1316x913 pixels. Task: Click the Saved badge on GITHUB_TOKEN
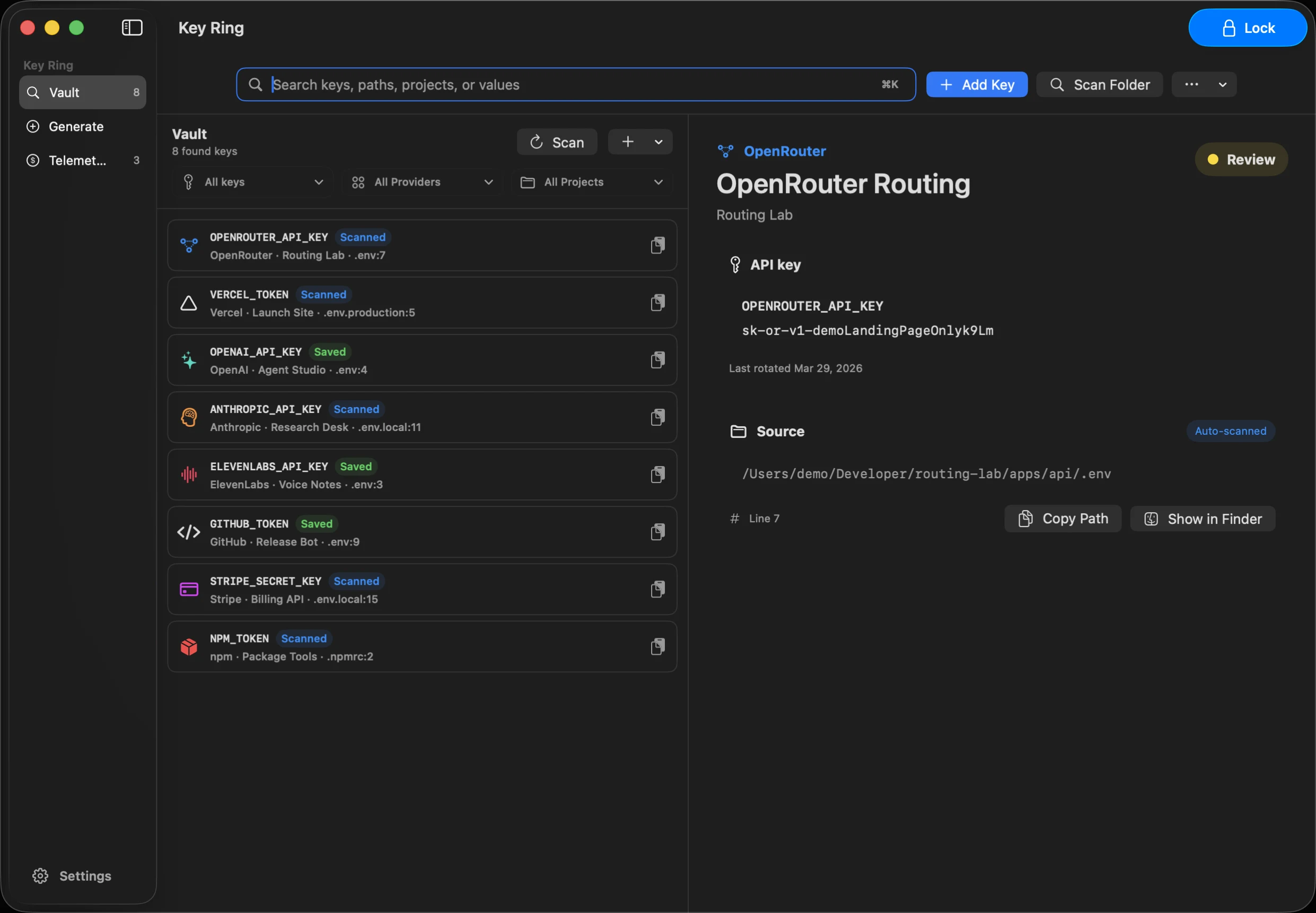click(x=316, y=523)
